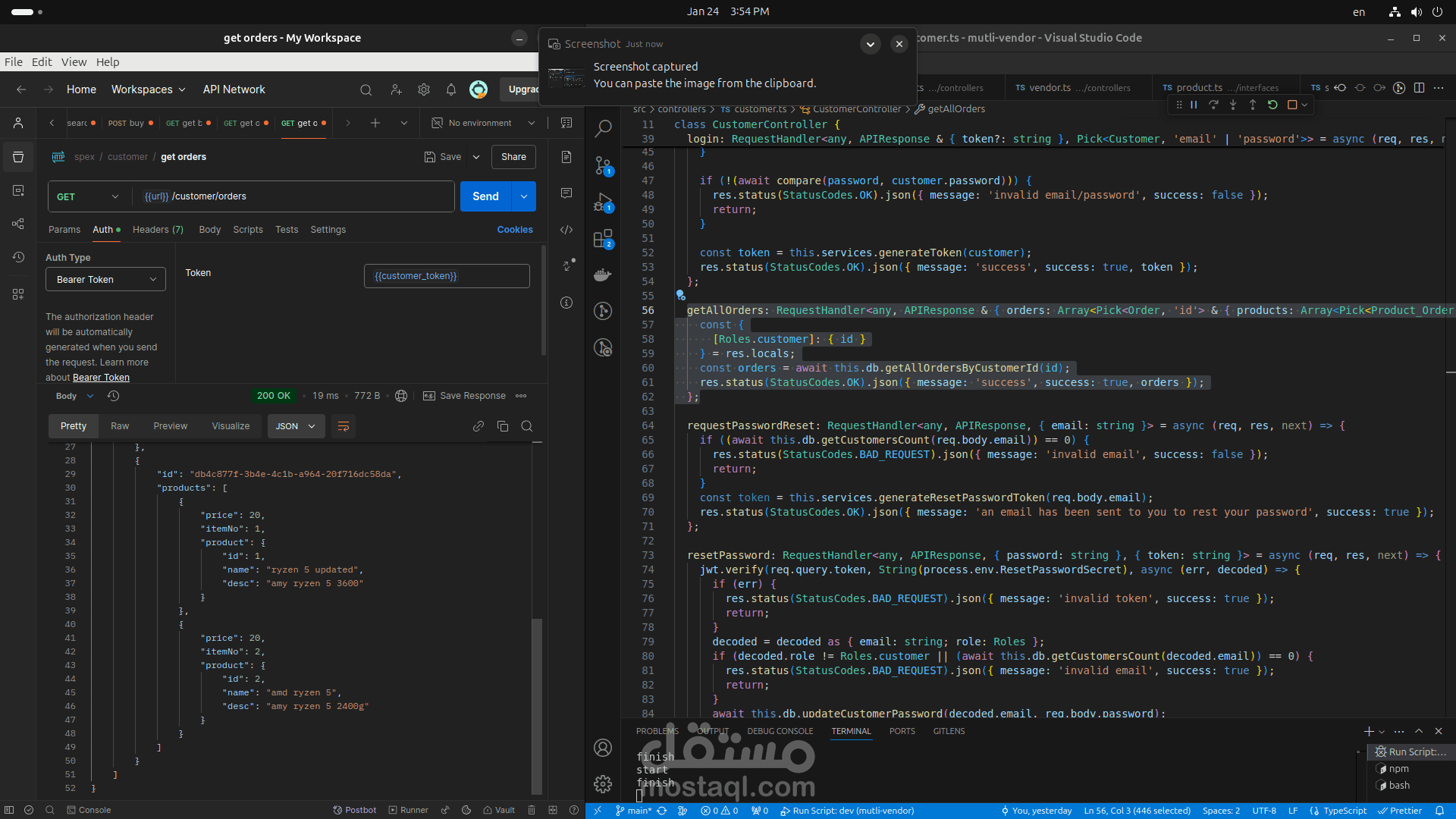Toggle split editor layout icon

tap(1419, 88)
